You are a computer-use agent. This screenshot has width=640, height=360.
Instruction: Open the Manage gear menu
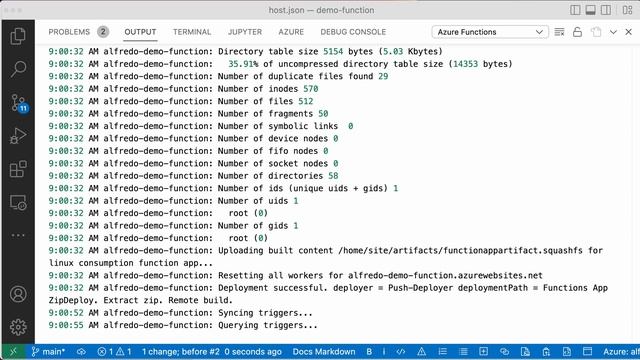[18, 327]
